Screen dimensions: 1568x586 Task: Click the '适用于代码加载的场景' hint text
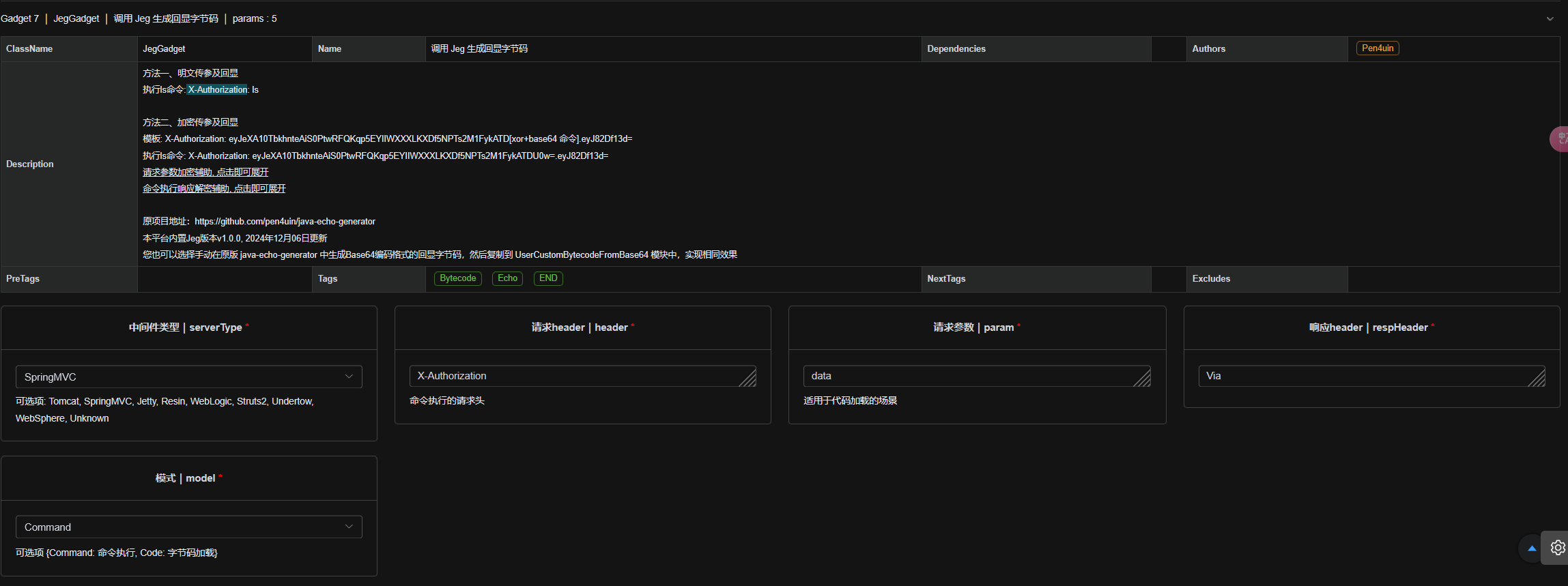850,400
